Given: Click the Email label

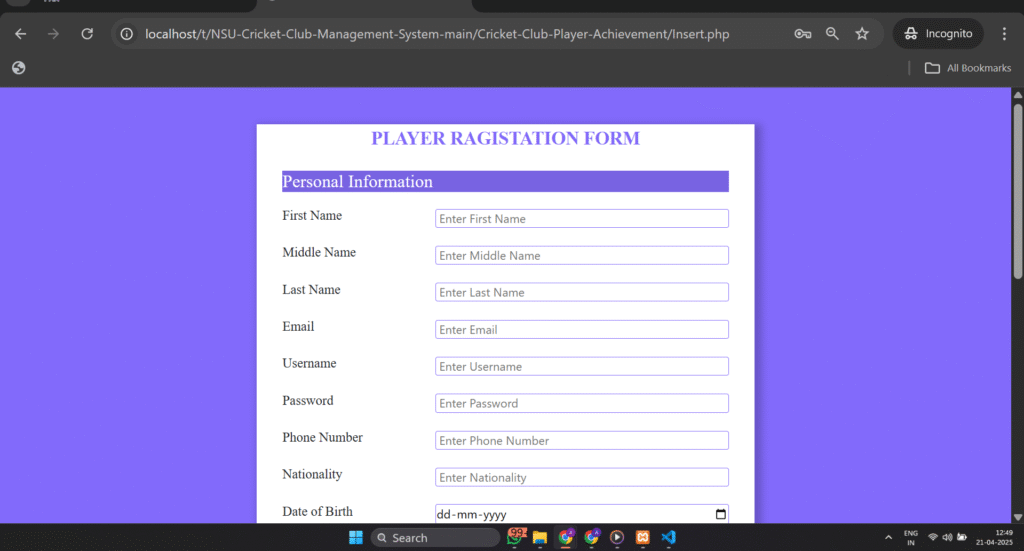Looking at the screenshot, I should pyautogui.click(x=298, y=326).
